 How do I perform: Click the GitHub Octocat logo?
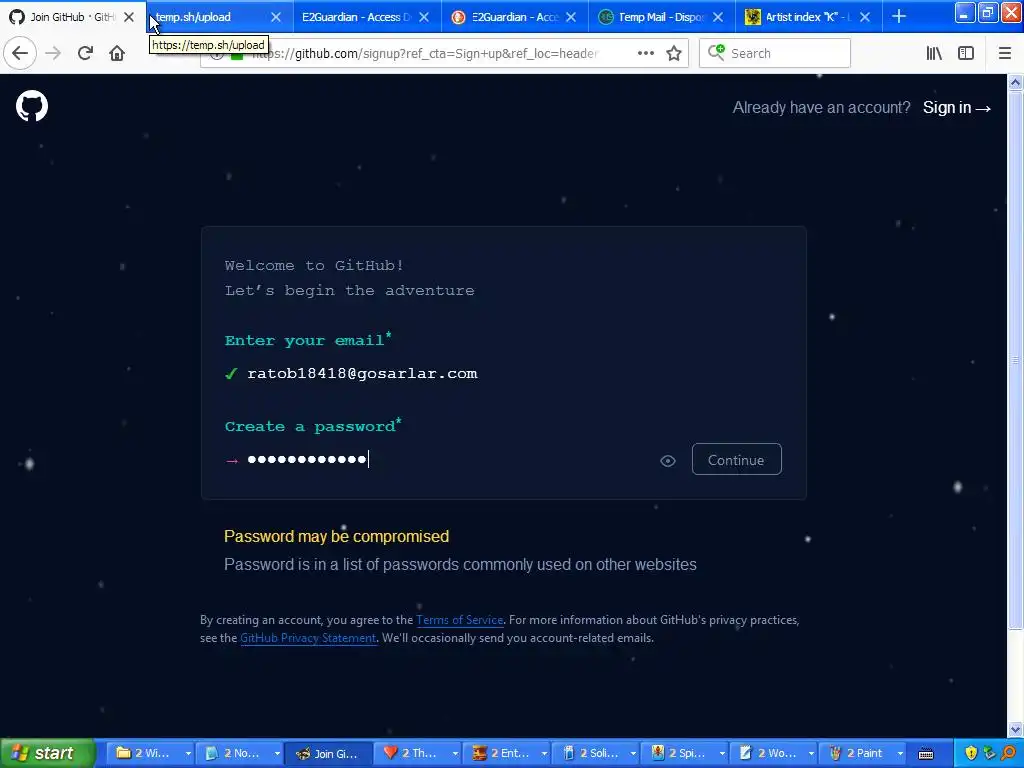tap(32, 106)
